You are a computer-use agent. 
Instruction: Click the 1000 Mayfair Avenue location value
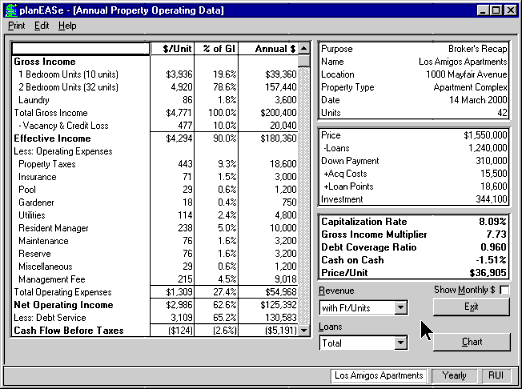[x=467, y=74]
